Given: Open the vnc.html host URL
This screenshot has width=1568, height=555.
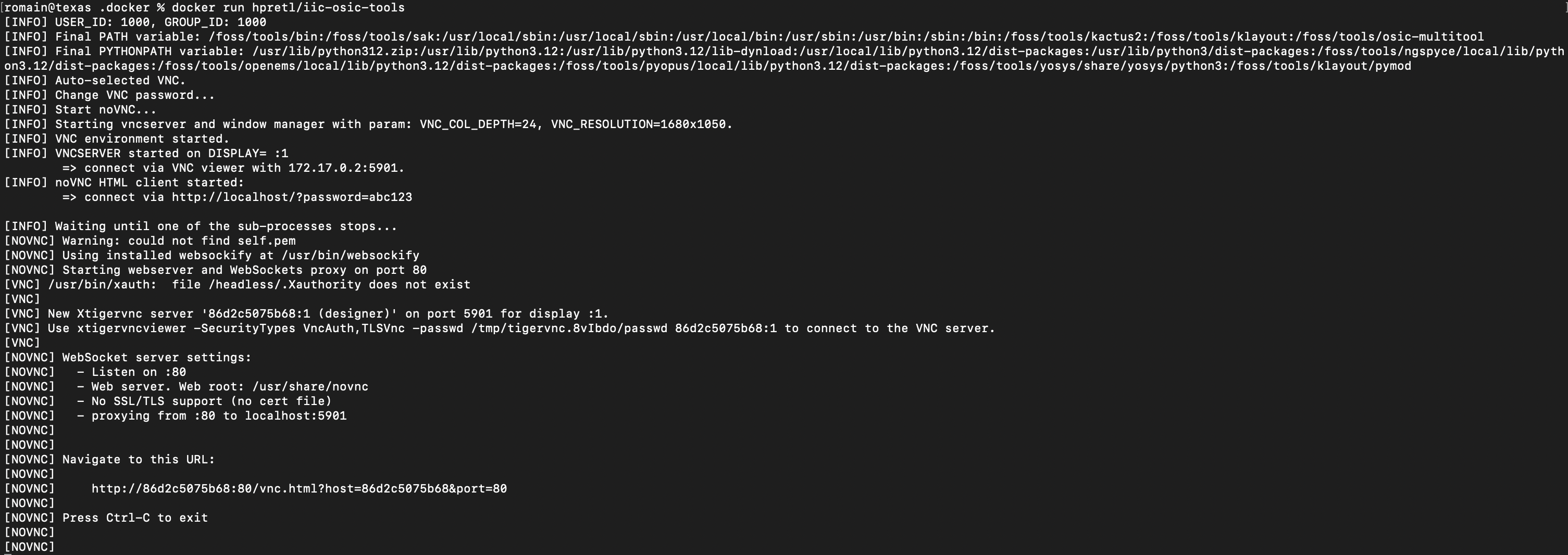Looking at the screenshot, I should [299, 489].
